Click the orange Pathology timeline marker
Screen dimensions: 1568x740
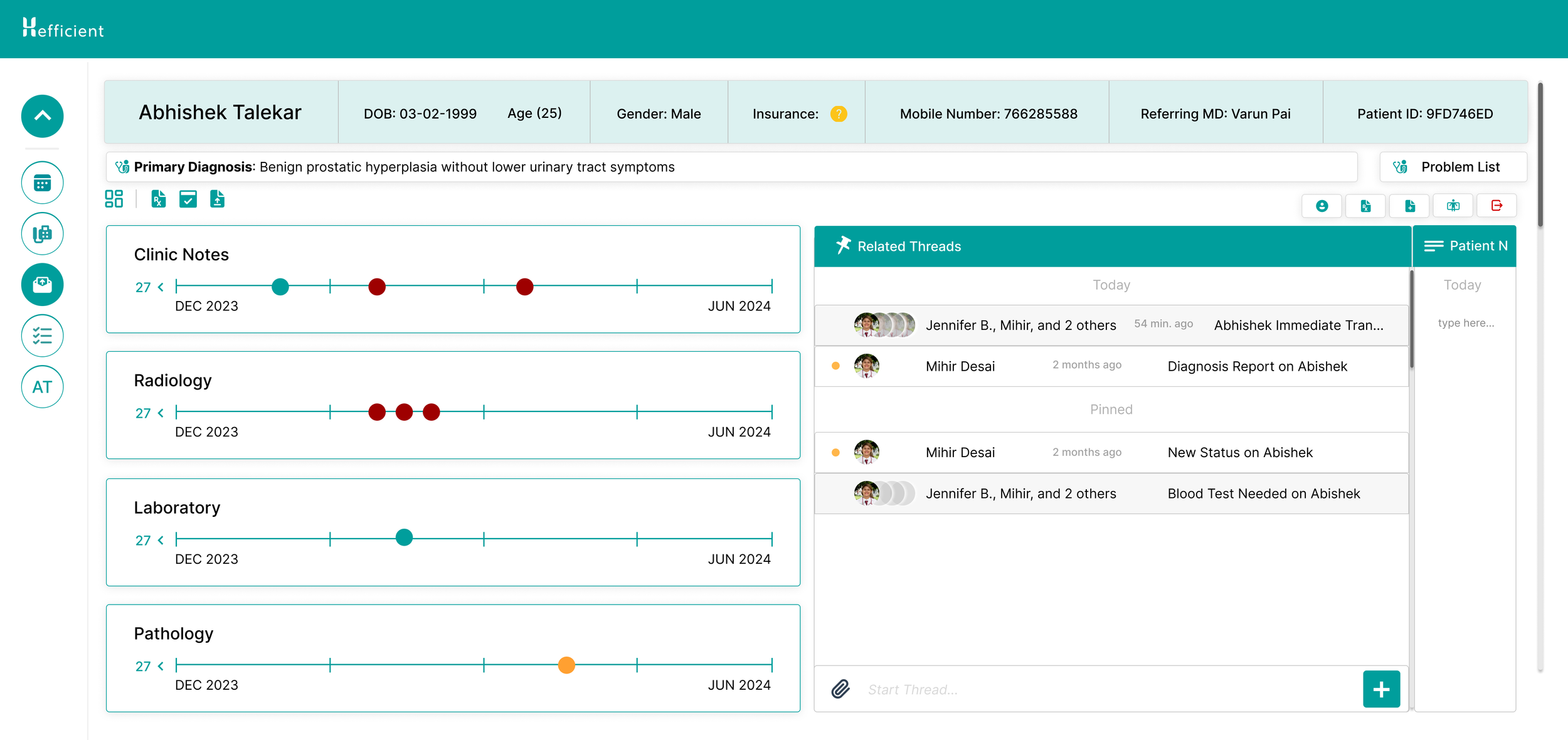[566, 665]
